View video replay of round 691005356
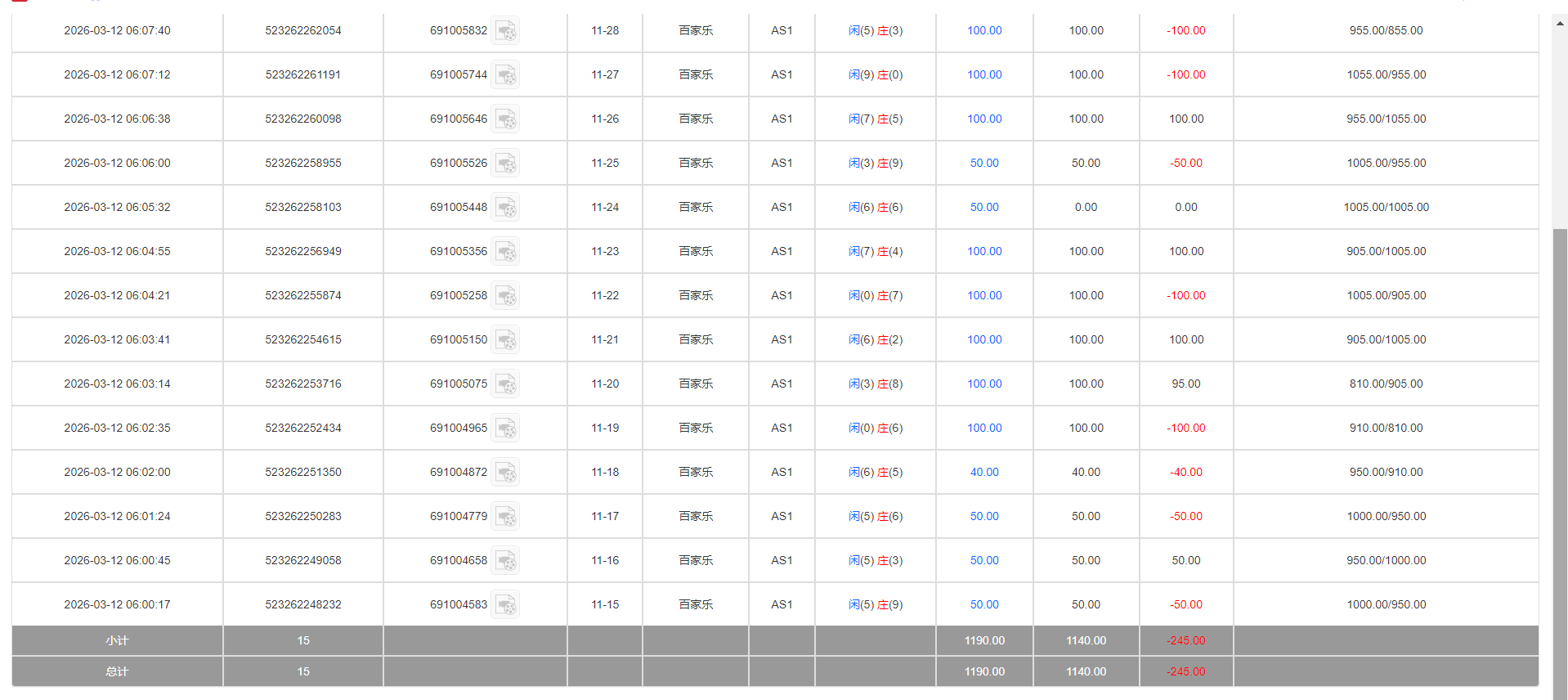1568x700 pixels. pos(505,252)
